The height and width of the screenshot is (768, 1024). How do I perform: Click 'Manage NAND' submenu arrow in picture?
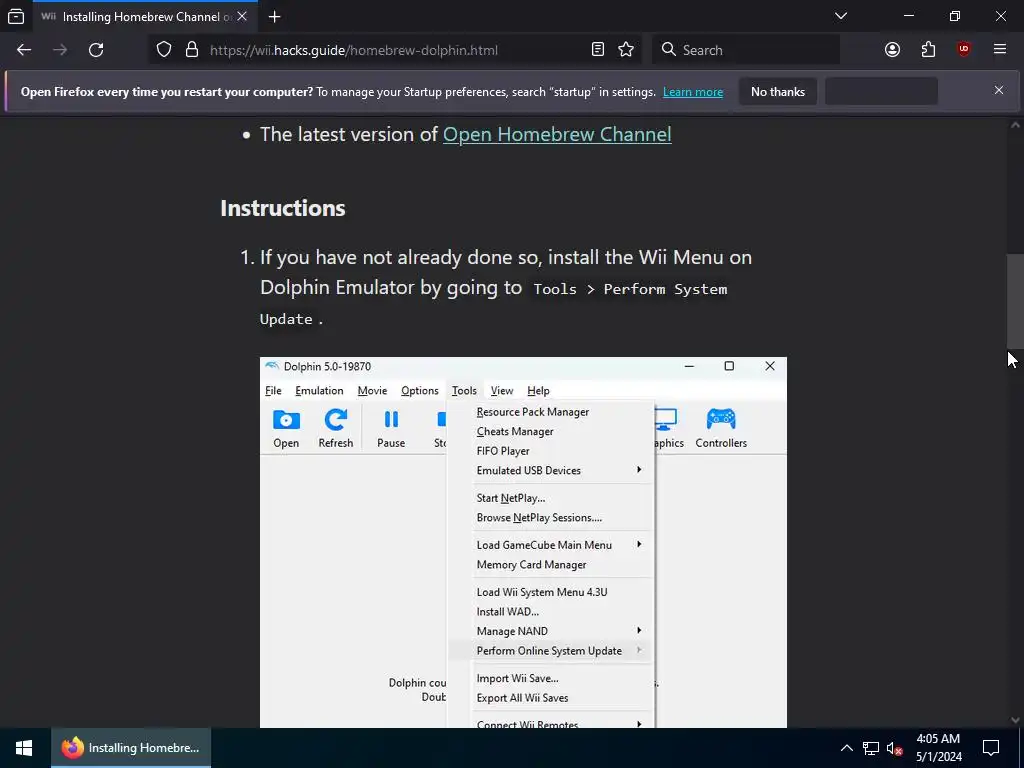639,631
